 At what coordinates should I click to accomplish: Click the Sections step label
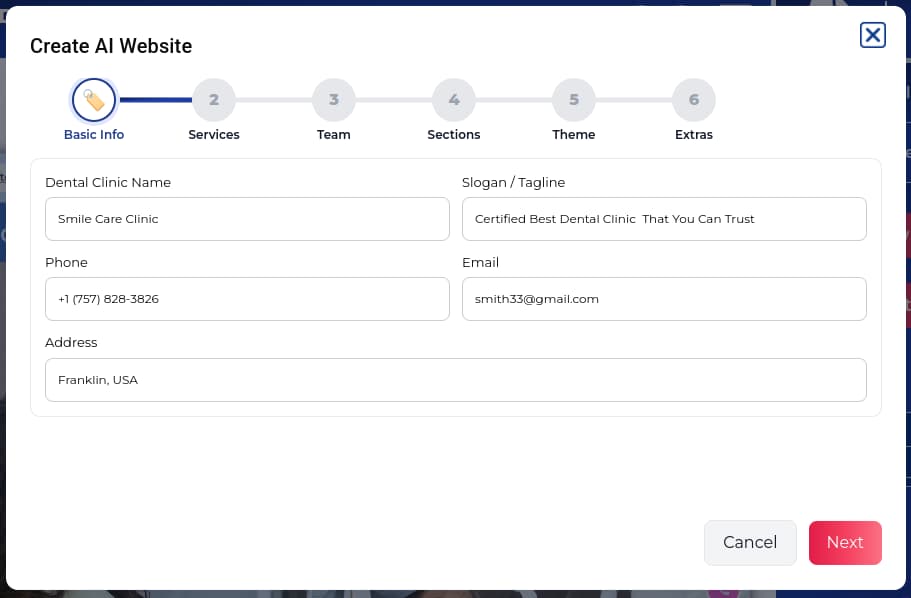tap(454, 135)
